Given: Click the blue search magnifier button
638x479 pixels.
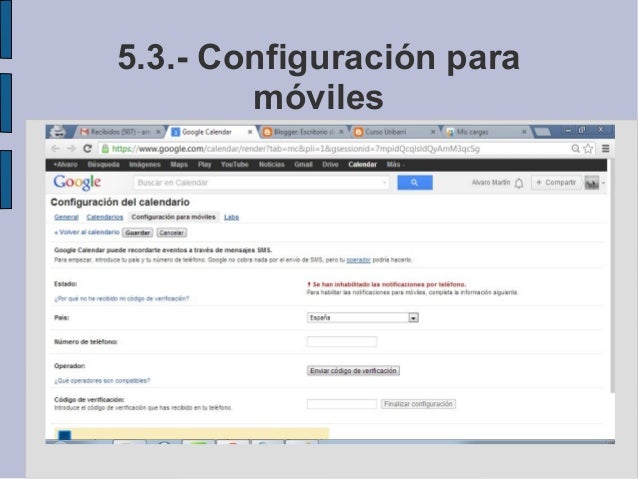Looking at the screenshot, I should (415, 182).
